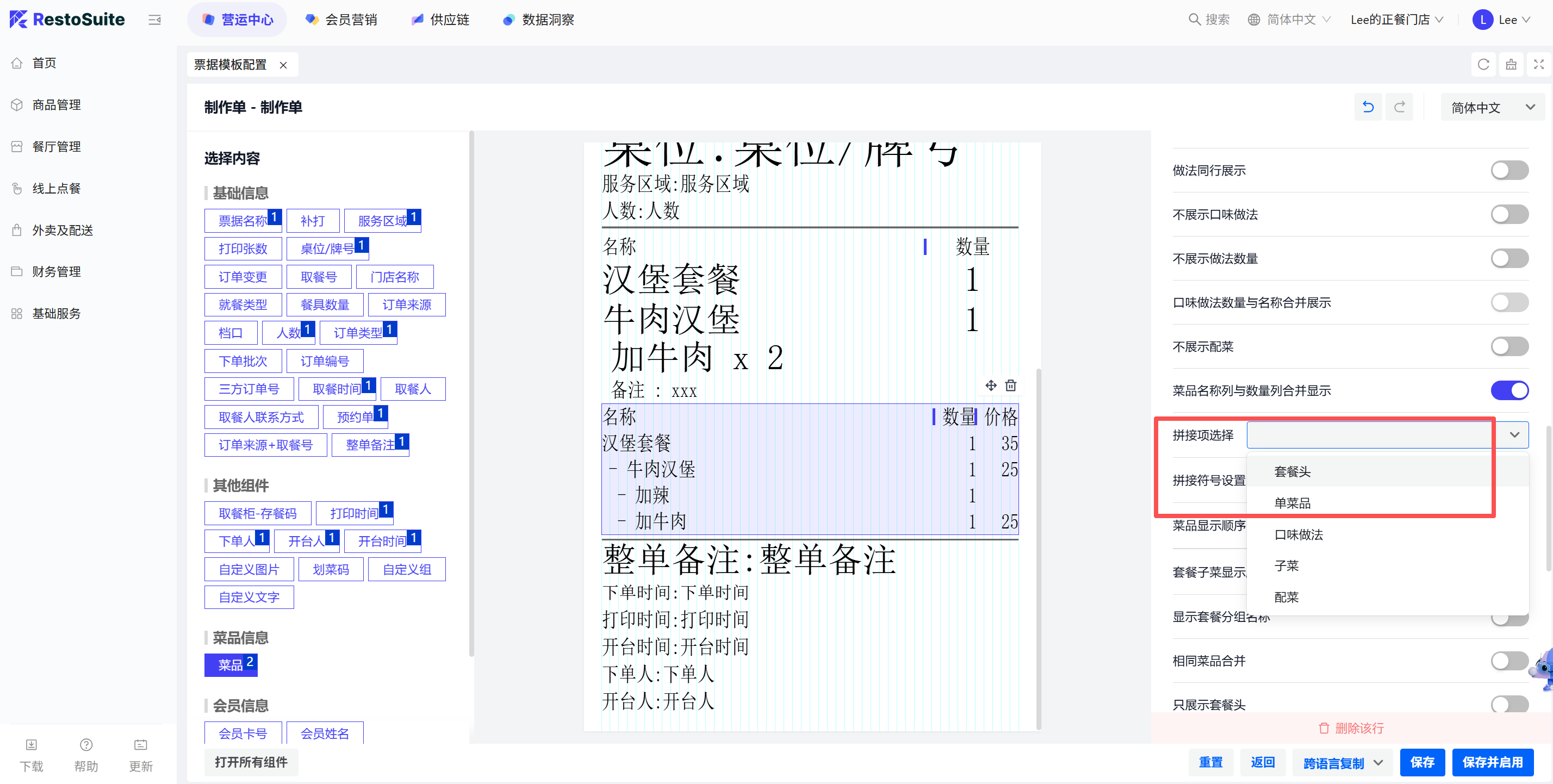Open 商品管理 in left sidebar
The width and height of the screenshot is (1553, 784).
(x=56, y=105)
